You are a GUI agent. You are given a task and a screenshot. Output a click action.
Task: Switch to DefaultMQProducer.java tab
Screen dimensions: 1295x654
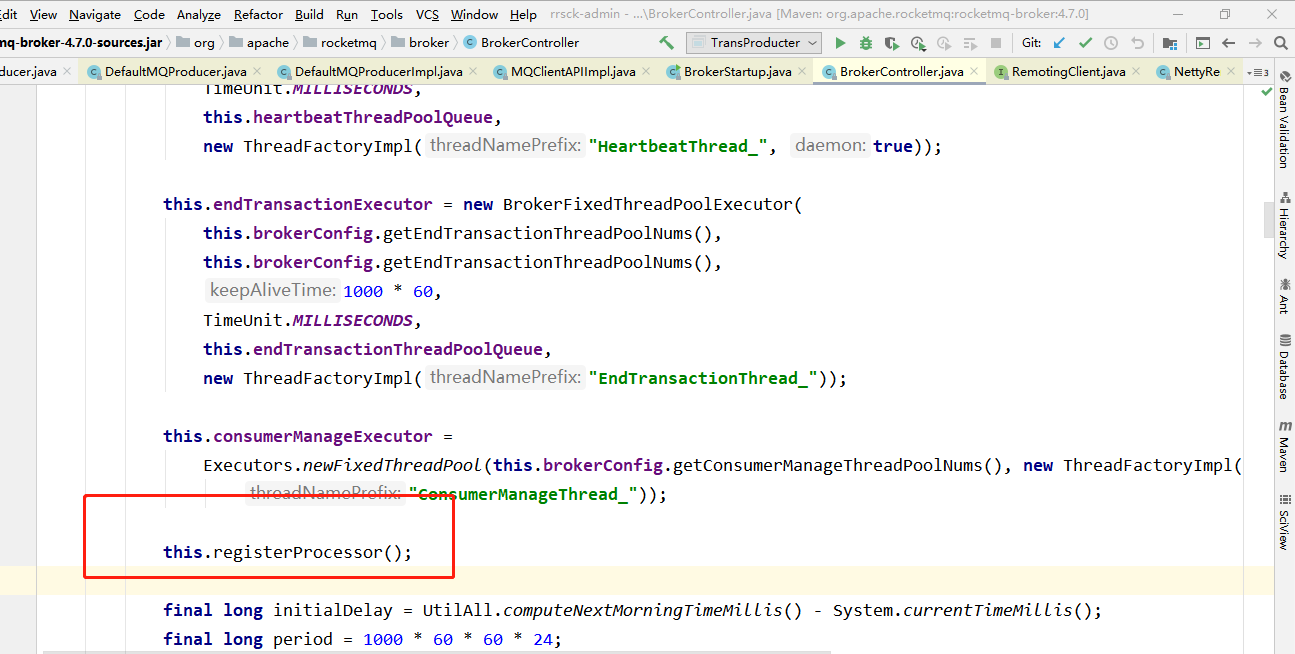click(176, 72)
